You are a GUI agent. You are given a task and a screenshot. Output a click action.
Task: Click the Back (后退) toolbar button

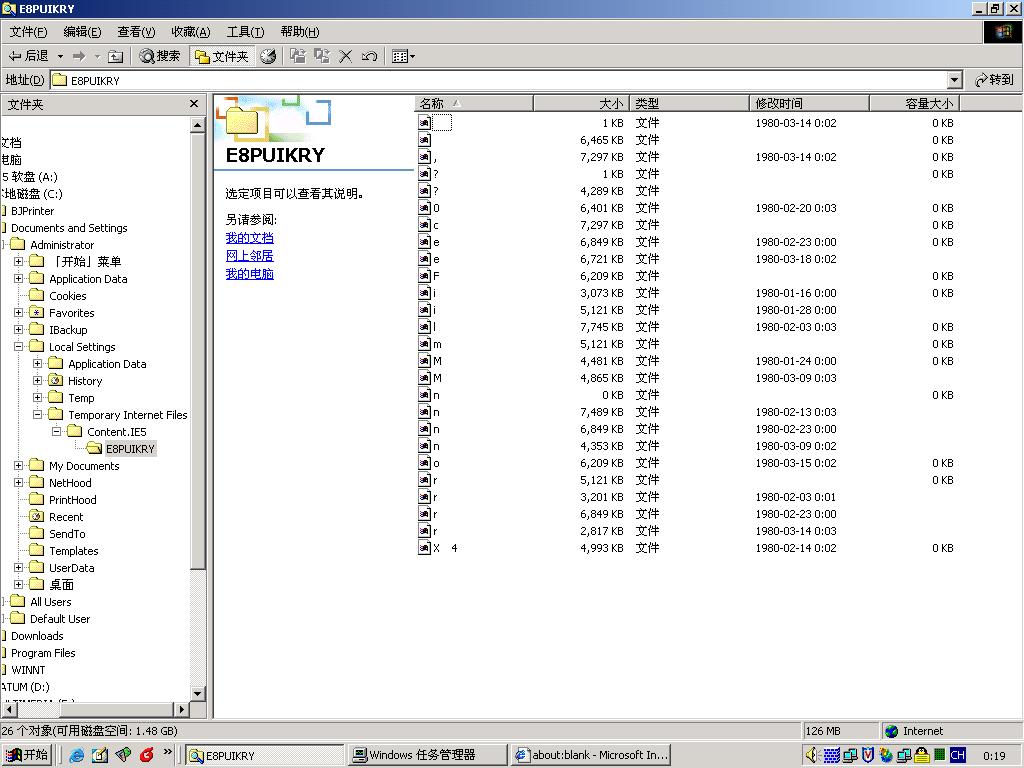(28, 56)
